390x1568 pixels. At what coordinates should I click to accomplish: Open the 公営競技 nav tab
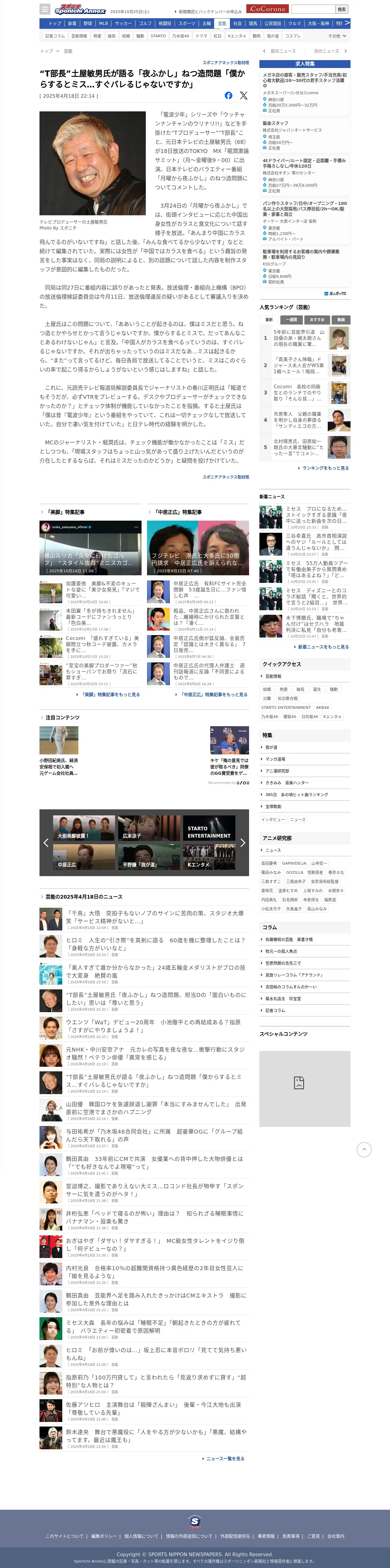[x=272, y=23]
